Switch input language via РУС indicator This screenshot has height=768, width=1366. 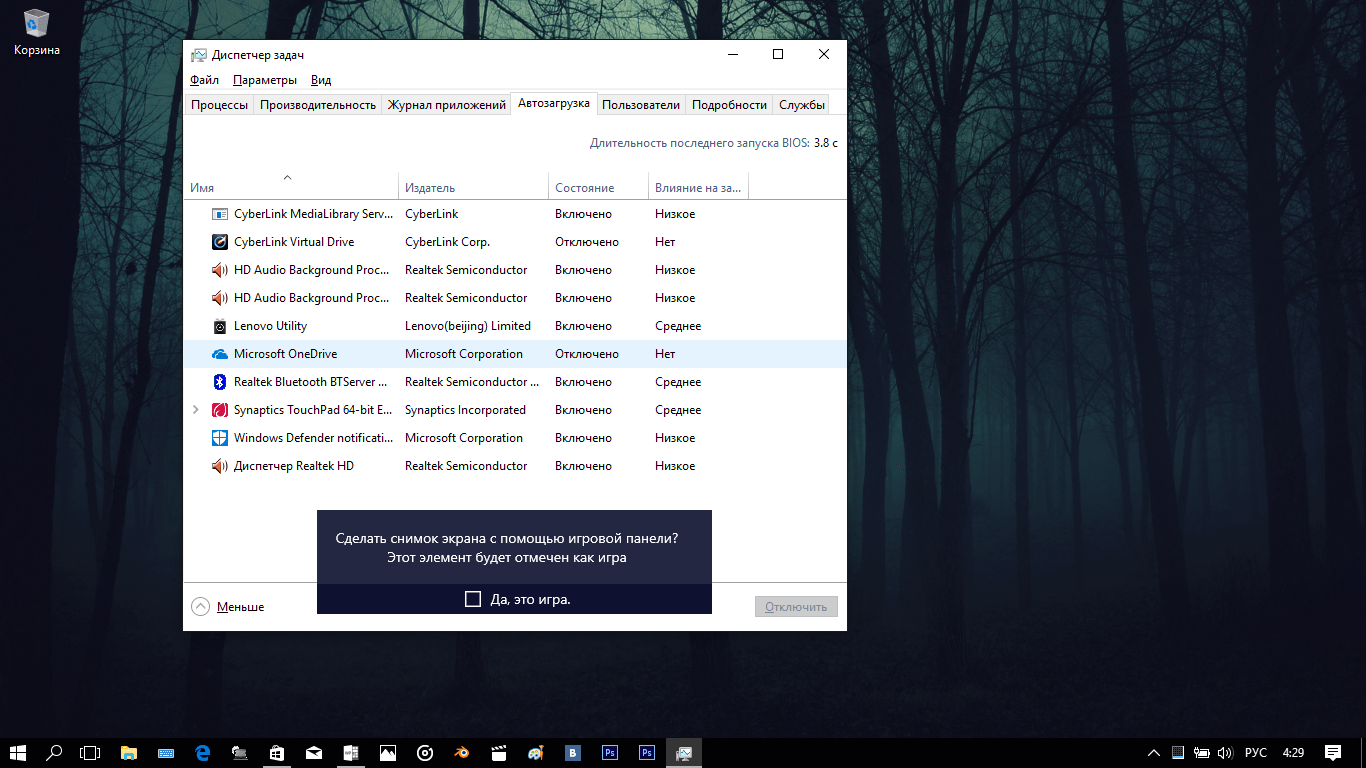click(1256, 753)
